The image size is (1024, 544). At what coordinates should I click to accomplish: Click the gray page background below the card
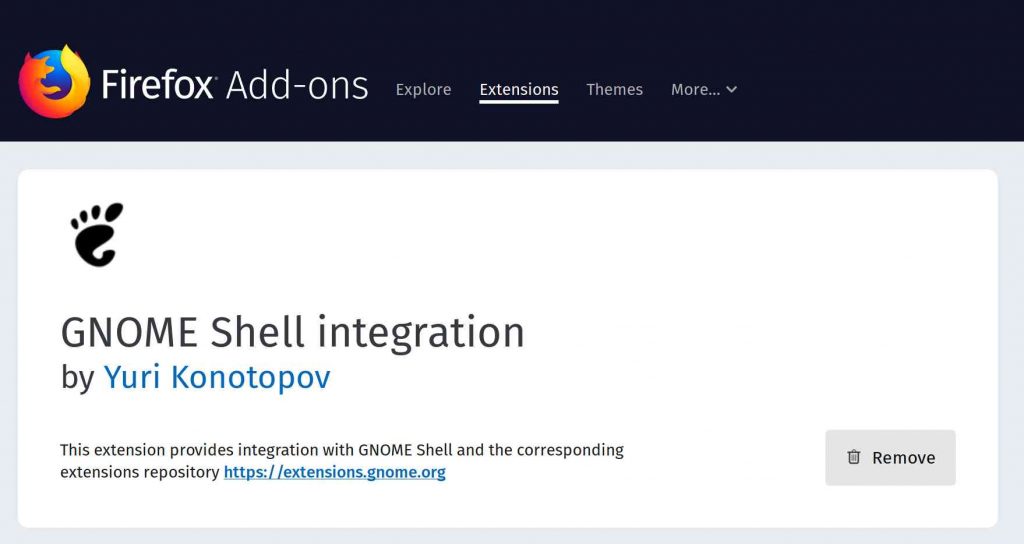tap(500, 536)
